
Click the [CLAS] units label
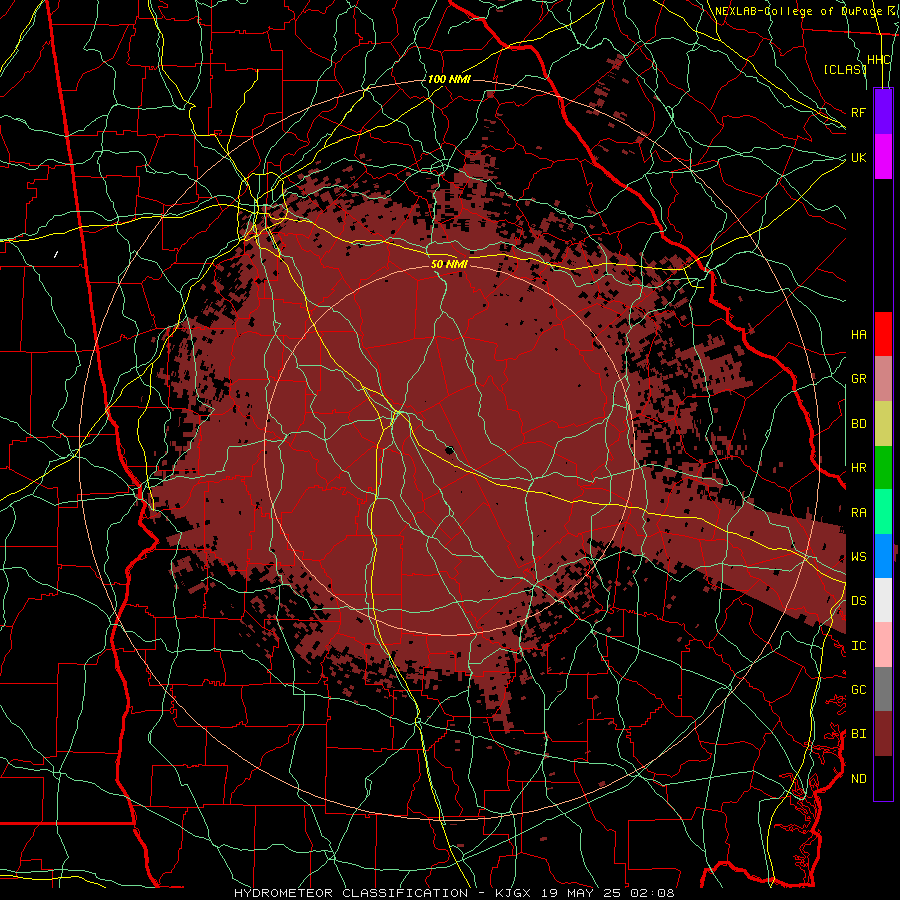[x=845, y=69]
